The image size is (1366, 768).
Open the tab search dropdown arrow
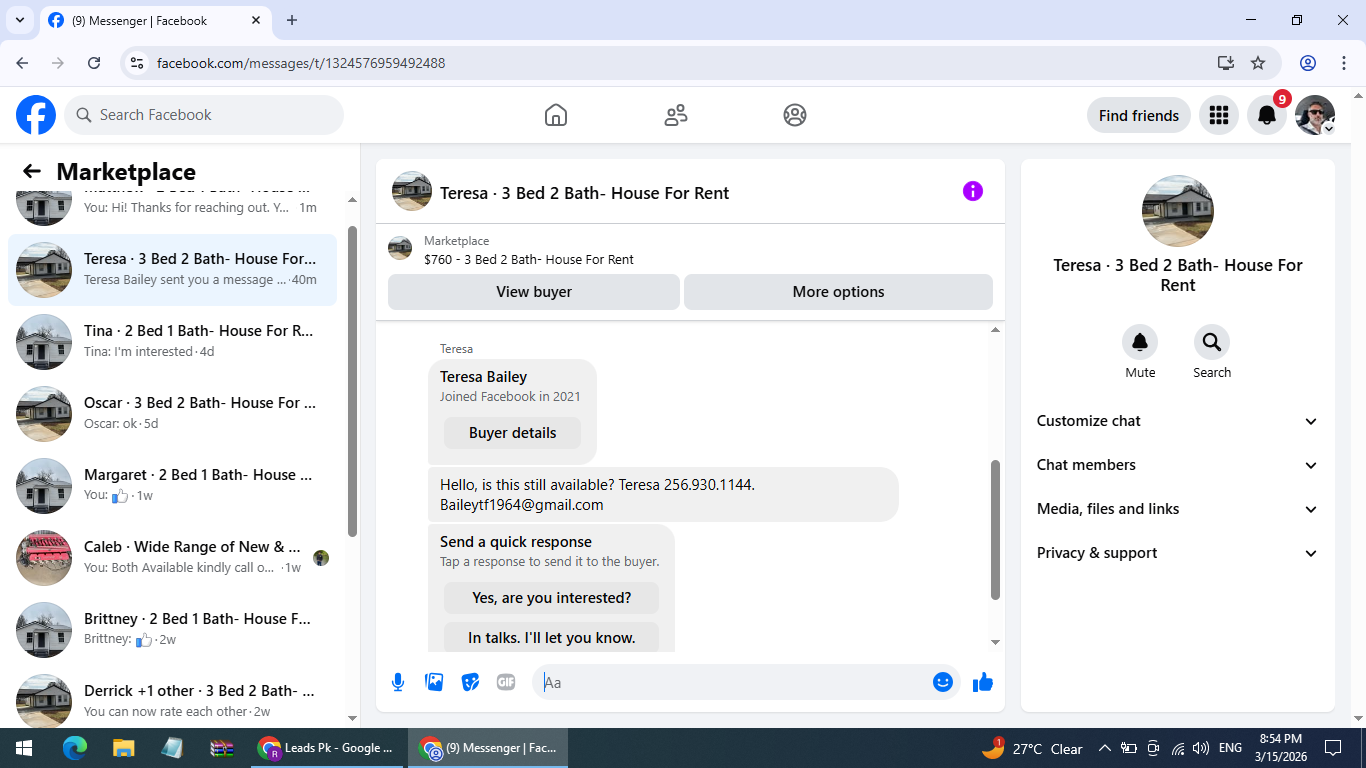[19, 20]
